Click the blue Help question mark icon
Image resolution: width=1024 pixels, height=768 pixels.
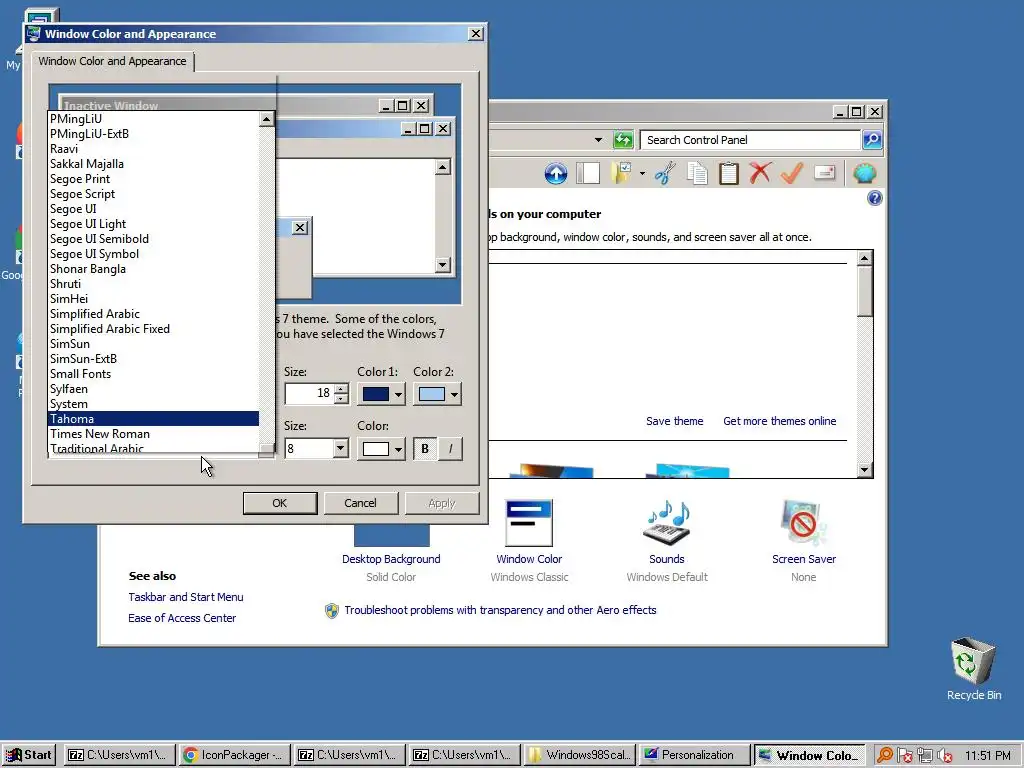pyautogui.click(x=874, y=198)
